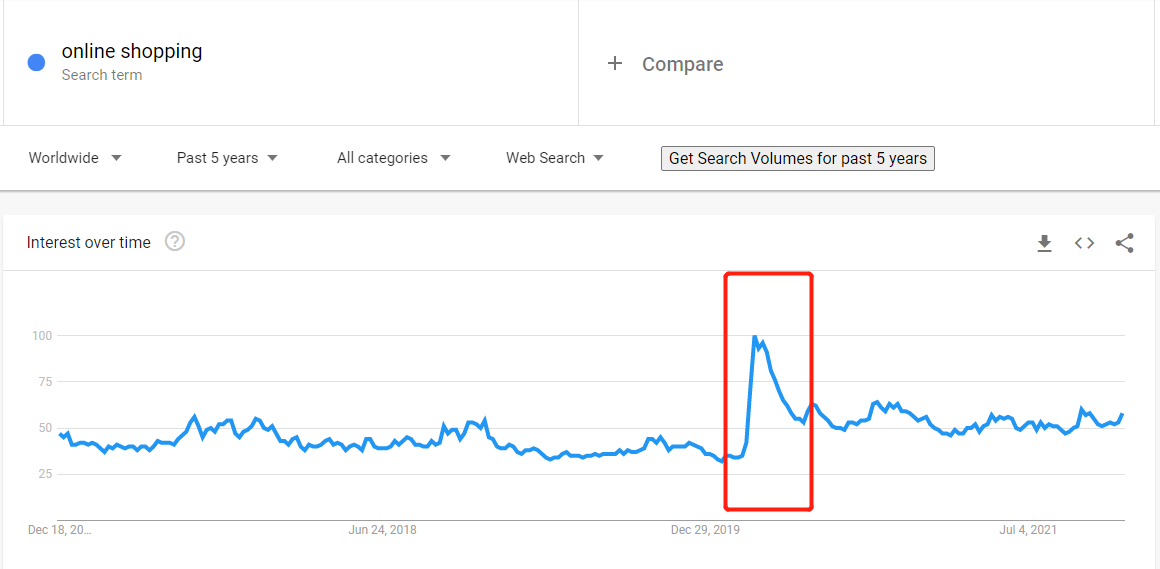
Task: Open the Interest over time help tooltip
Action: [x=175, y=242]
